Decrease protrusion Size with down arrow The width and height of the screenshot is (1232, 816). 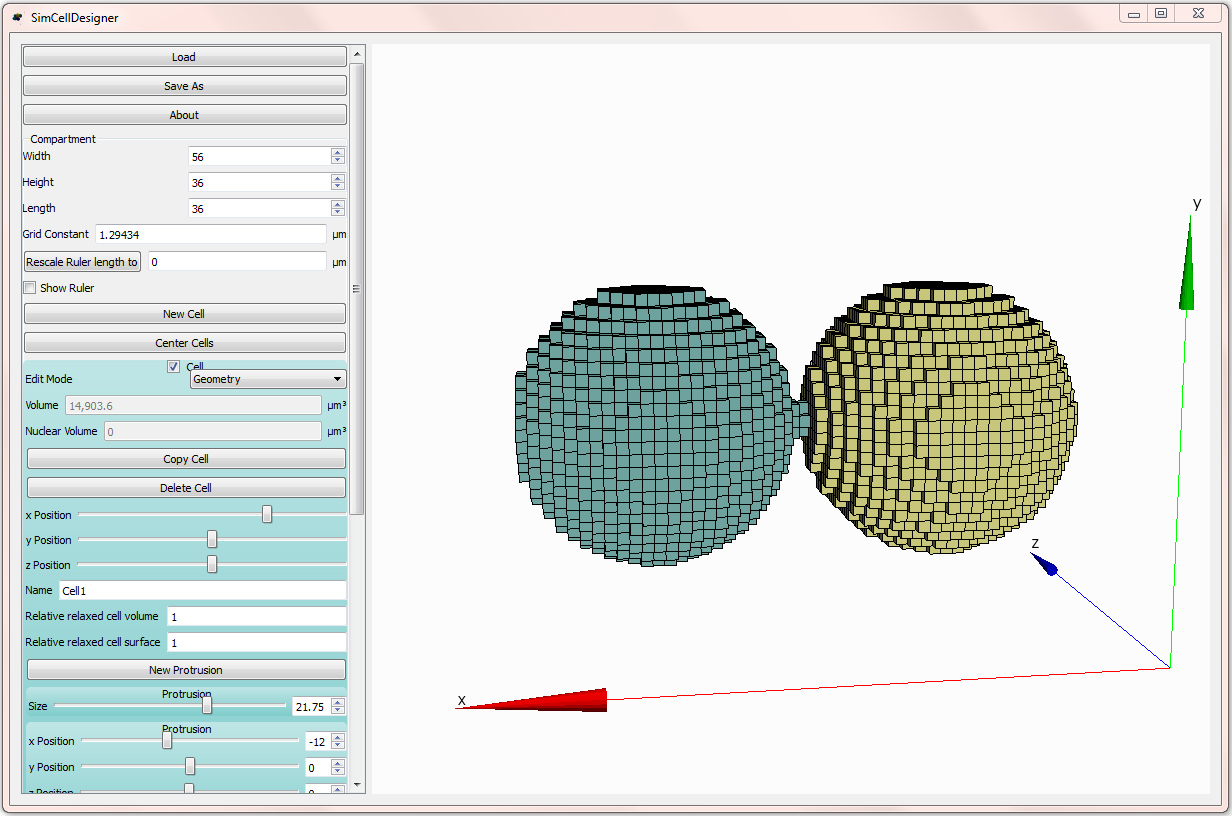pyautogui.click(x=338, y=711)
